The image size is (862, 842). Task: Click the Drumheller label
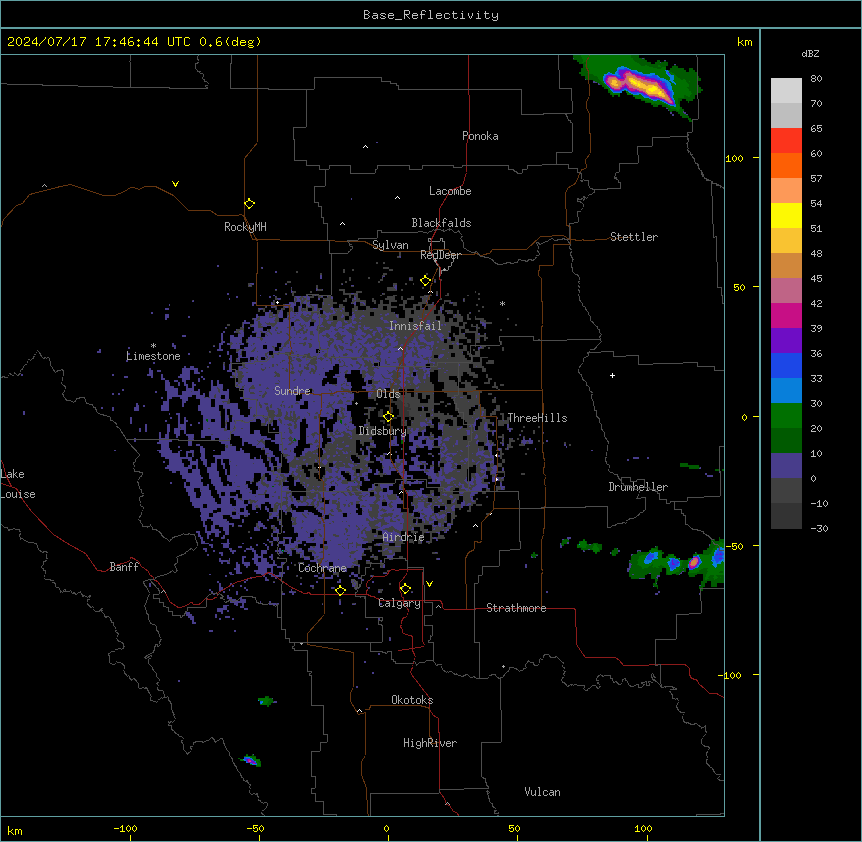coord(638,487)
